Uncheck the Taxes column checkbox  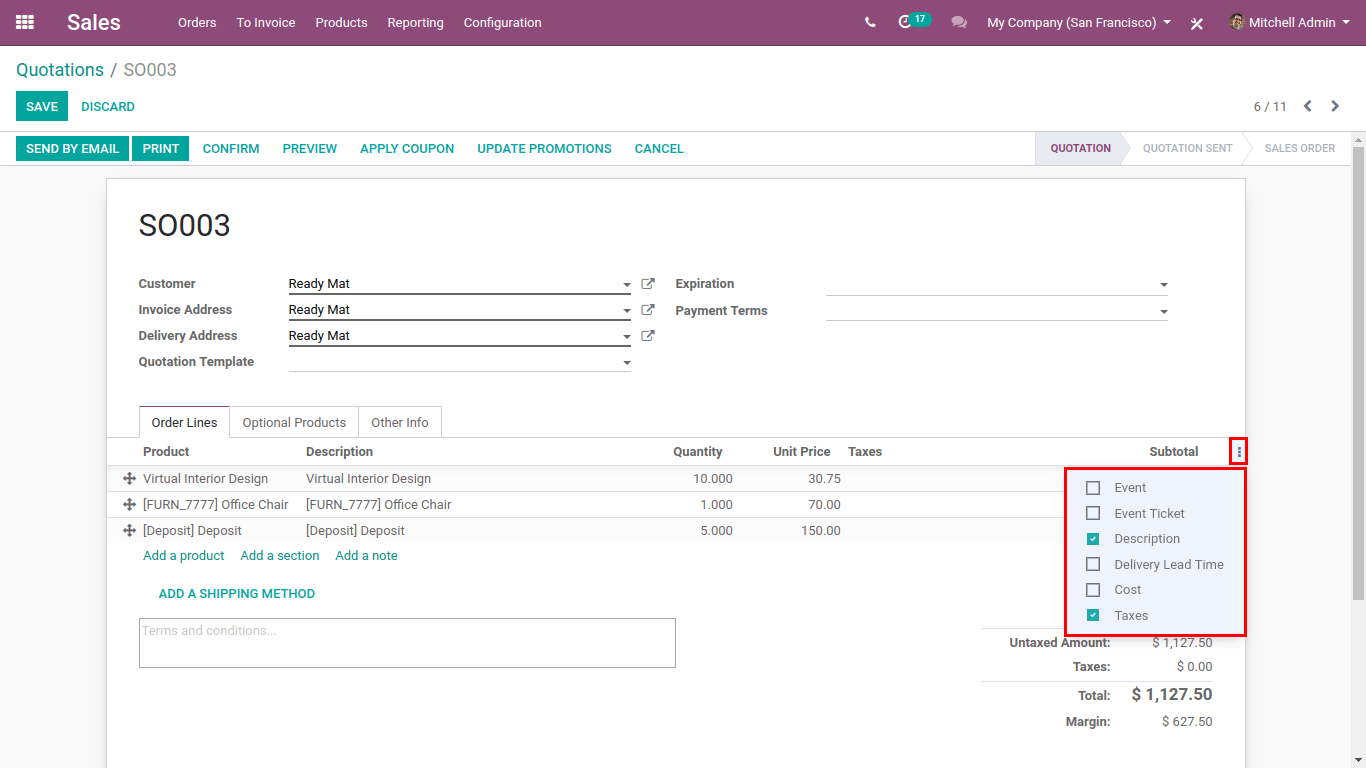1093,615
